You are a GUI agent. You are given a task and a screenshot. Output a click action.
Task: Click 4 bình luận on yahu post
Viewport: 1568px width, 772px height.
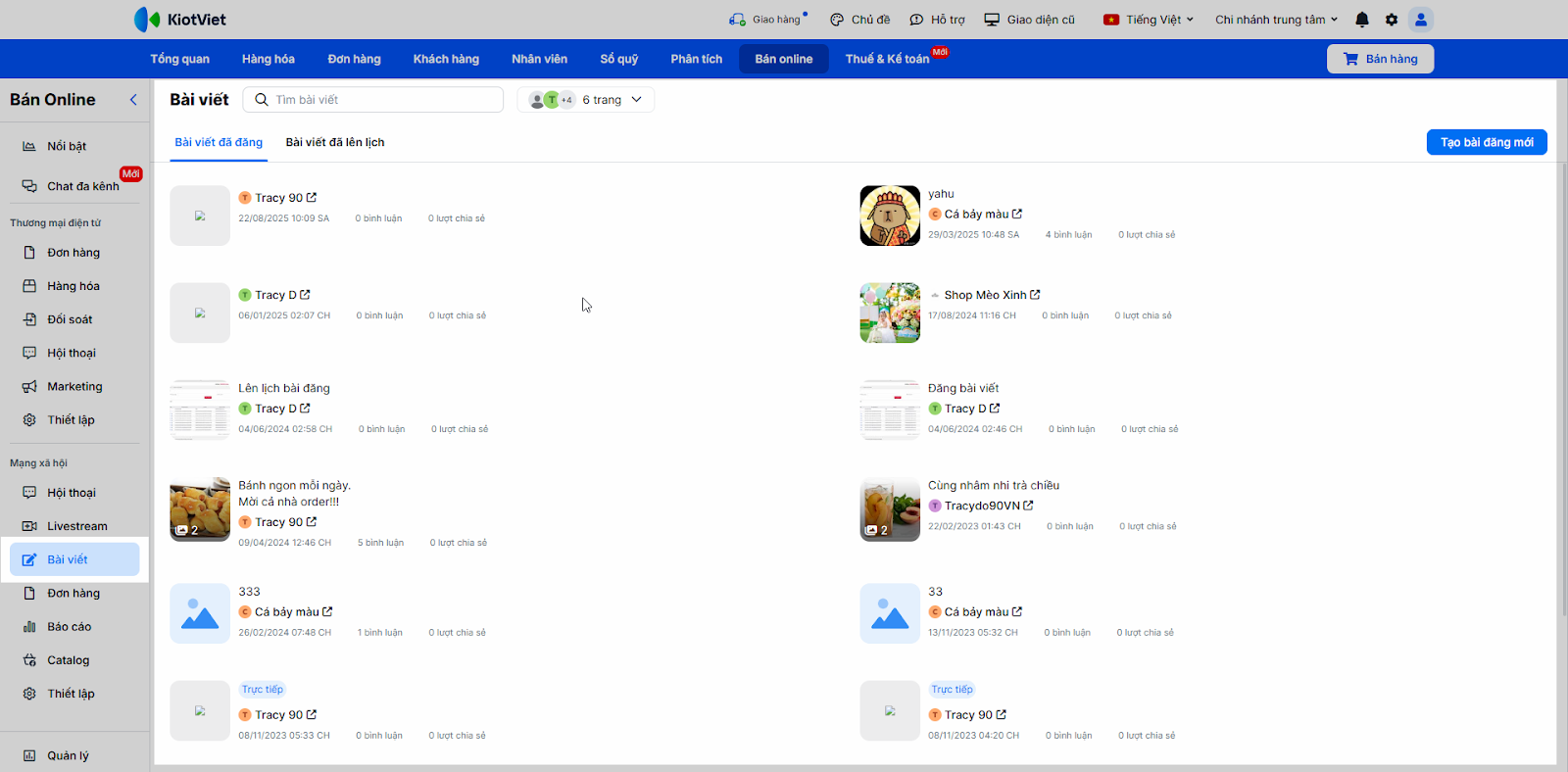(x=1068, y=235)
